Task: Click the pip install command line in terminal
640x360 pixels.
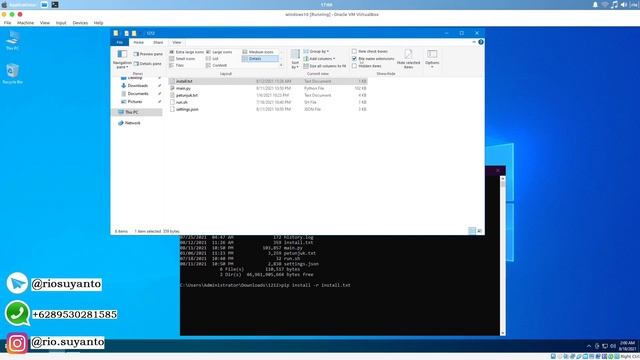Action: 265,285
